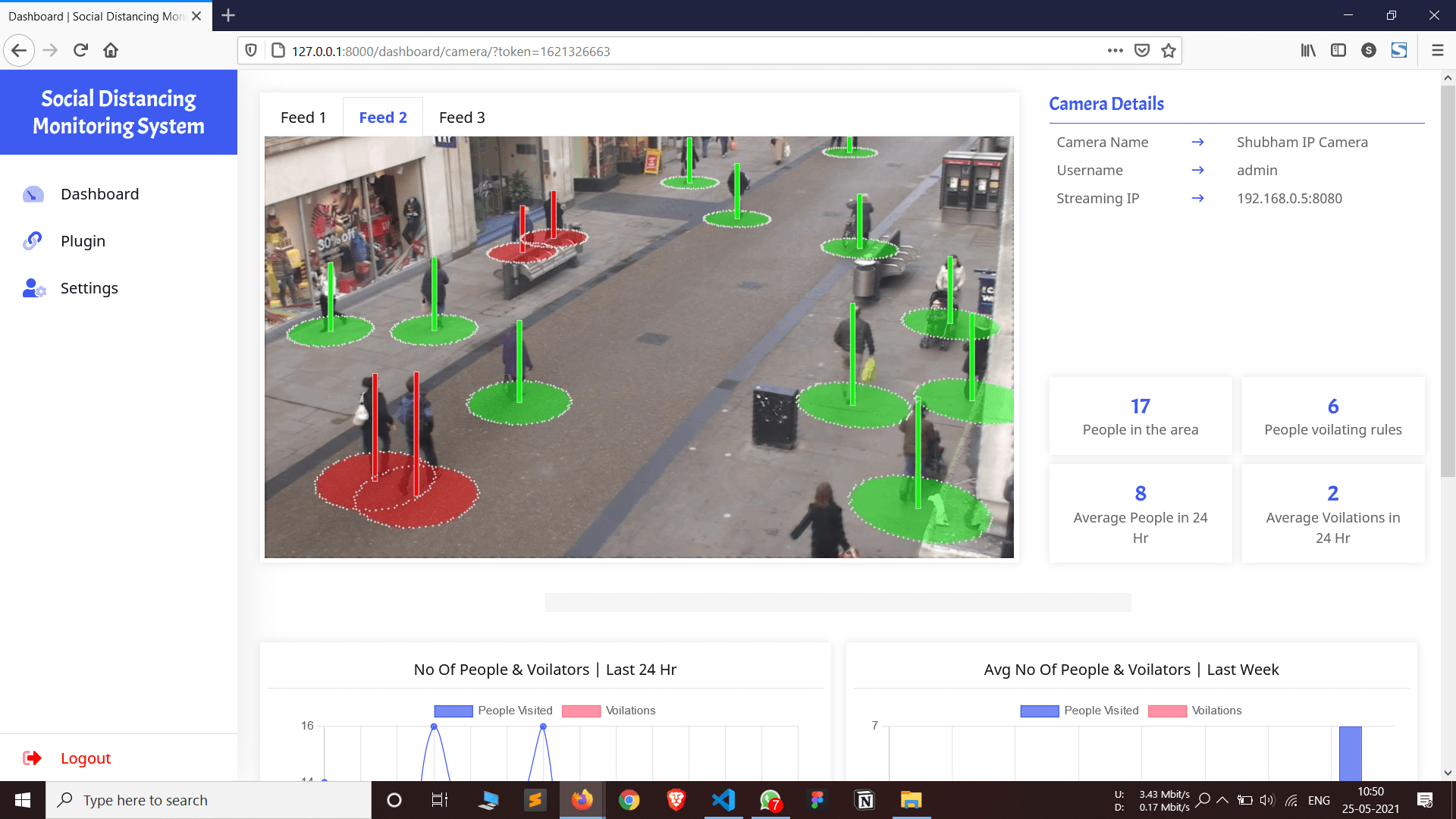The height and width of the screenshot is (819, 1456).
Task: Open Firefox application menu
Action: (1437, 51)
